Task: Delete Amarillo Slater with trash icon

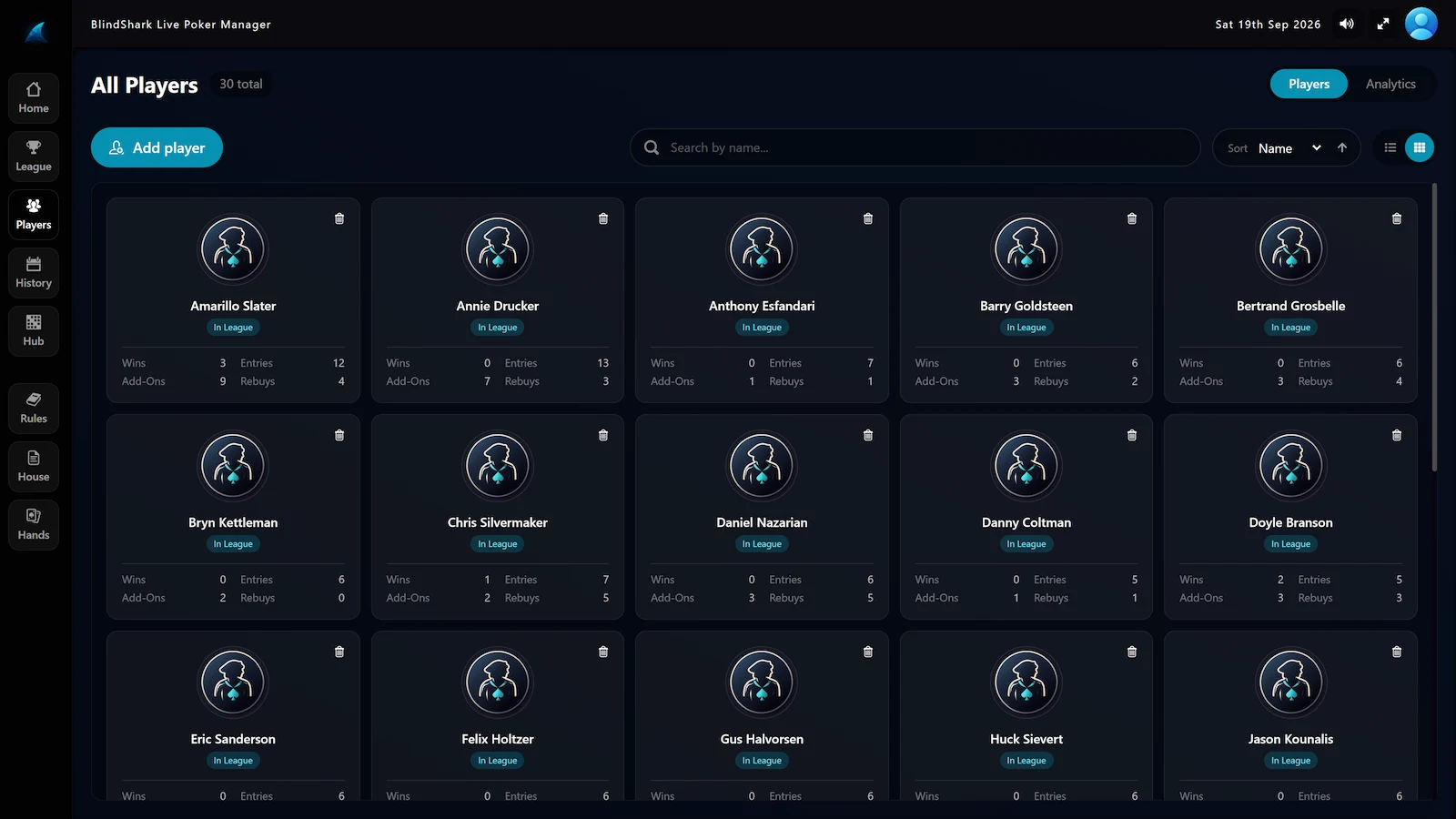Action: 339,218
